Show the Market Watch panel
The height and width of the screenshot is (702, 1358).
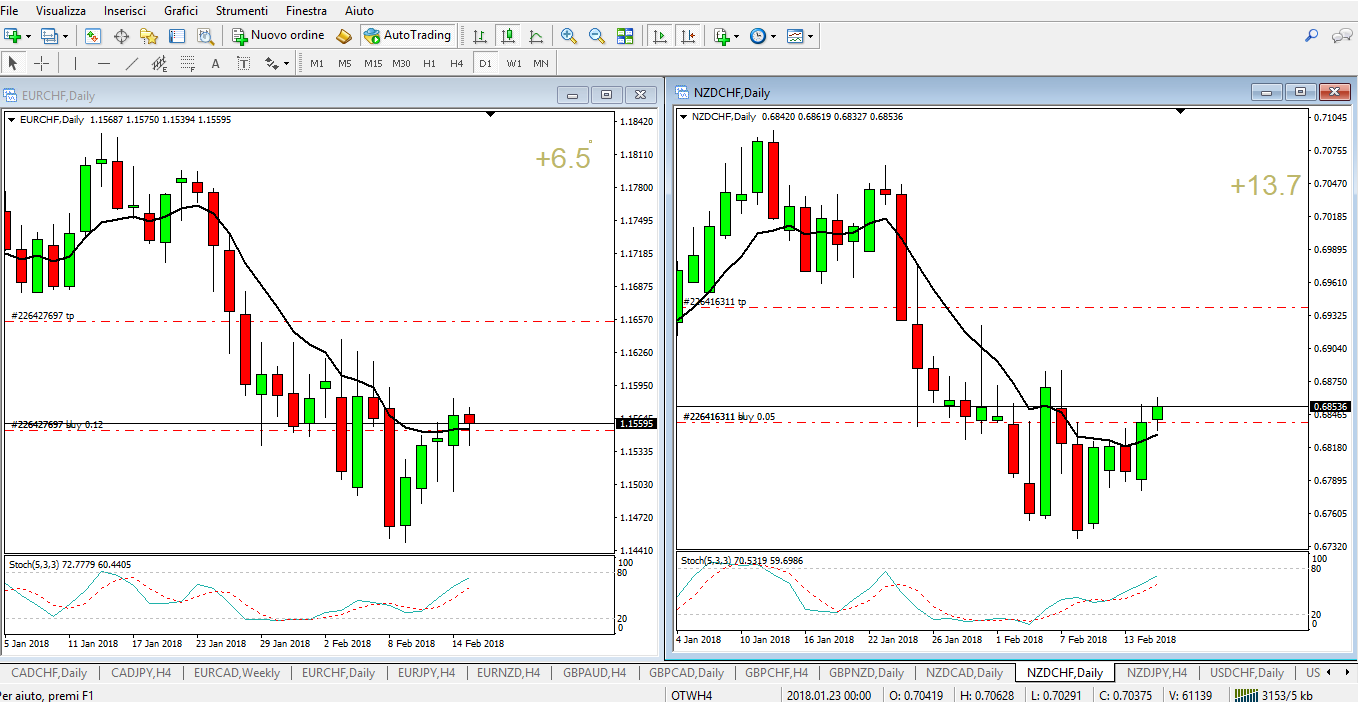pos(93,36)
